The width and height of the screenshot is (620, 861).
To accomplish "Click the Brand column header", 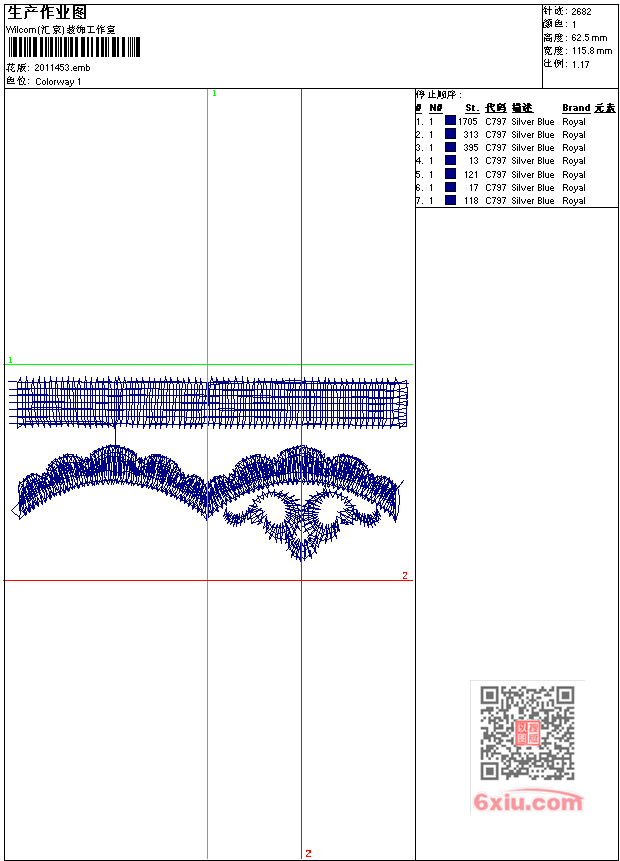I will pos(576,108).
